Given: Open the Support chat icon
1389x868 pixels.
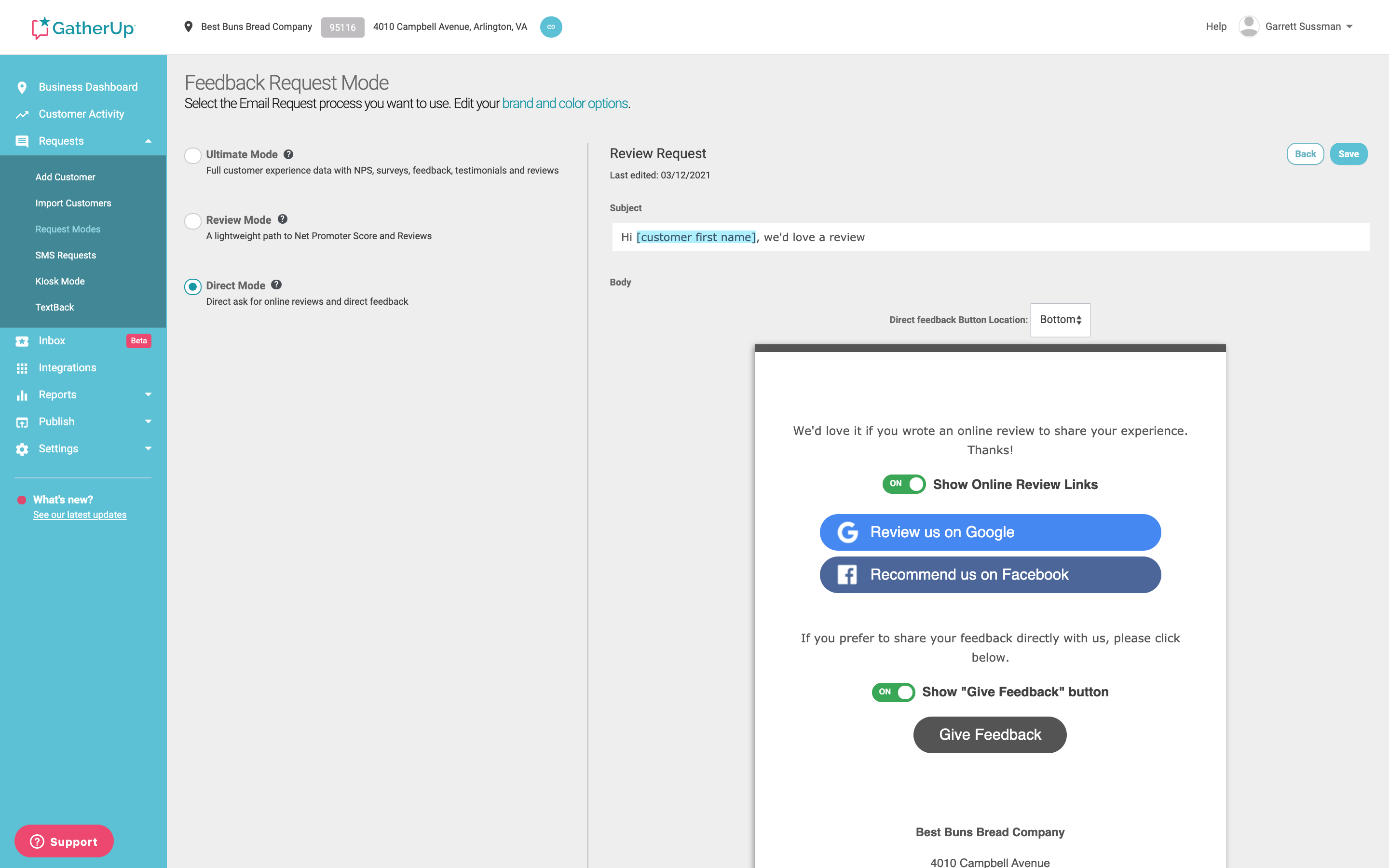Looking at the screenshot, I should [x=37, y=841].
